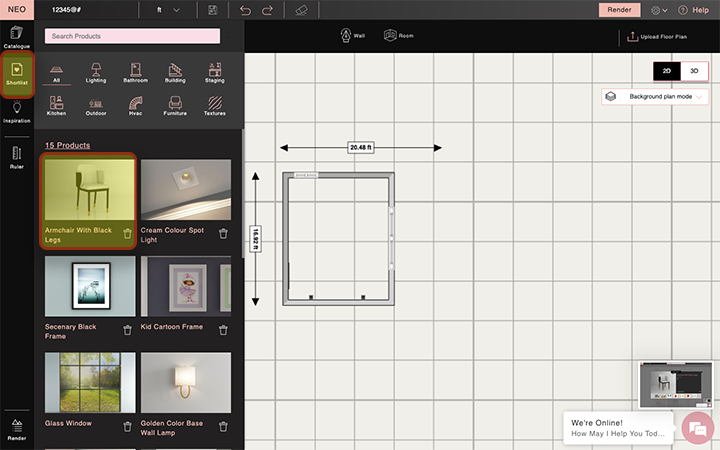Image resolution: width=720 pixels, height=450 pixels.
Task: Filter by Hvac category
Action: click(135, 106)
